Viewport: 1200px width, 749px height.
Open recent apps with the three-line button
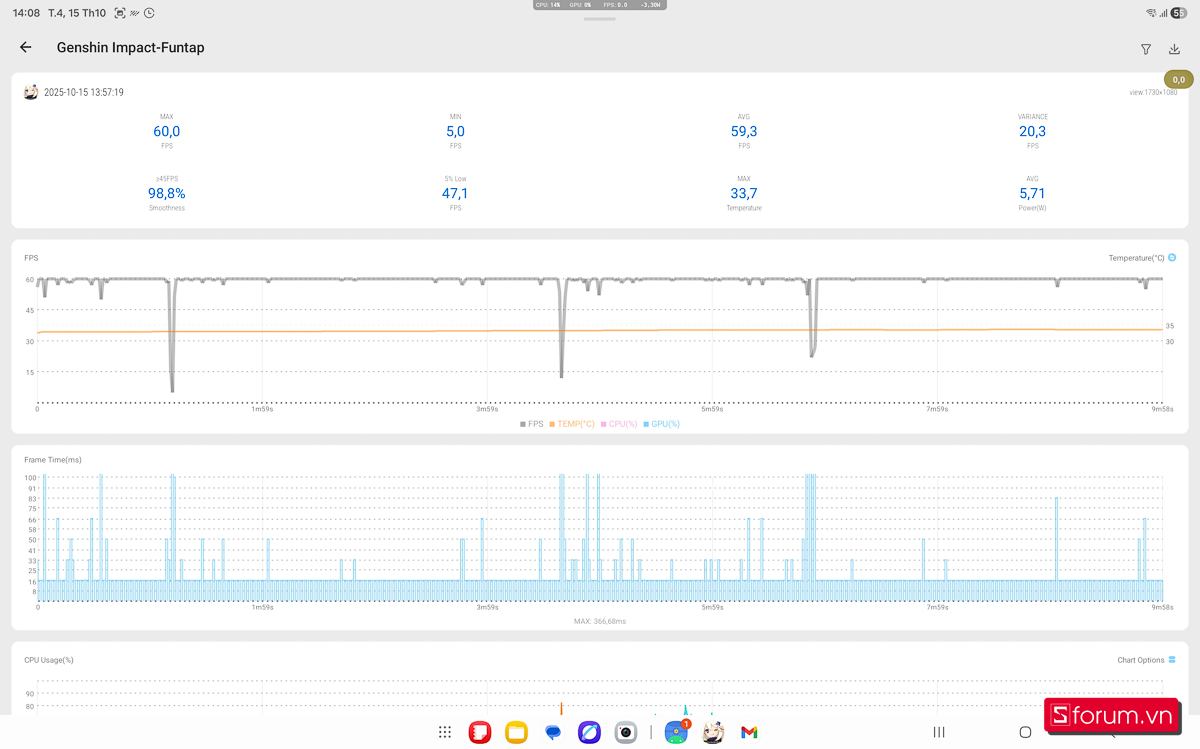coord(938,732)
